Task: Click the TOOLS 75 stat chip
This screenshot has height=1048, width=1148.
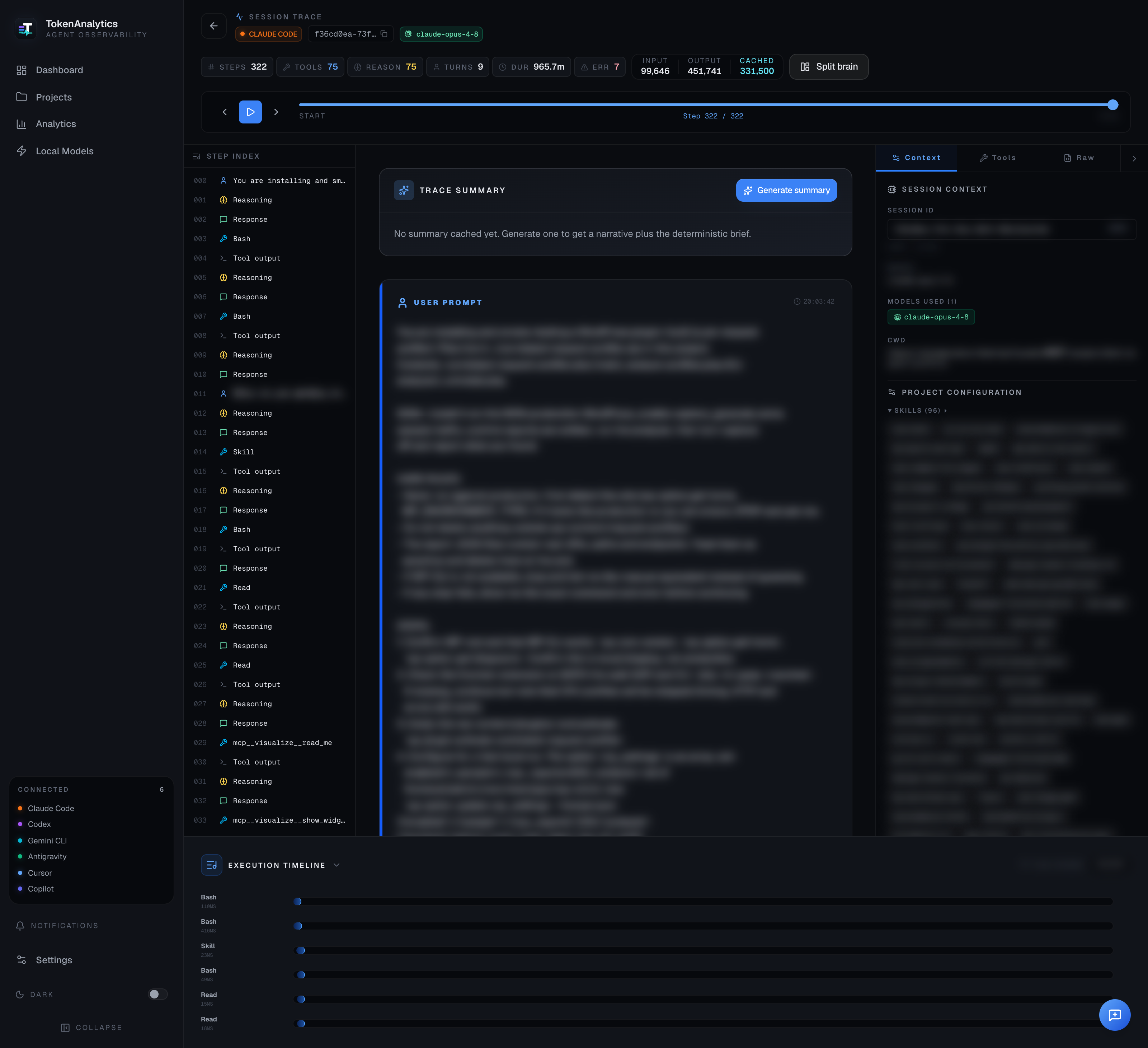Action: 310,67
